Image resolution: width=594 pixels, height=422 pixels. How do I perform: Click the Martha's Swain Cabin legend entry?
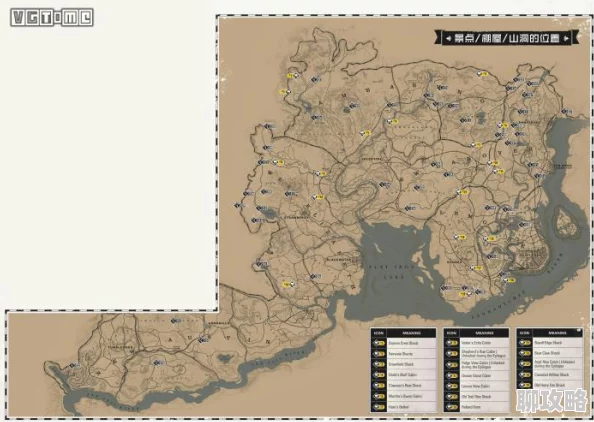point(405,396)
